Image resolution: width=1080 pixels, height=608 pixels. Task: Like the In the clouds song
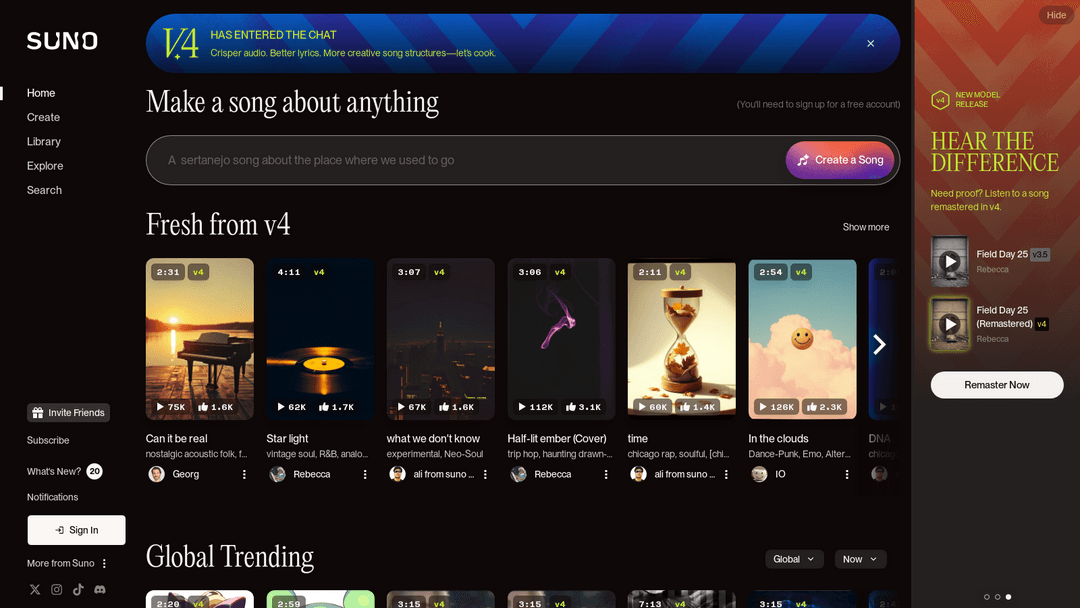tap(824, 407)
